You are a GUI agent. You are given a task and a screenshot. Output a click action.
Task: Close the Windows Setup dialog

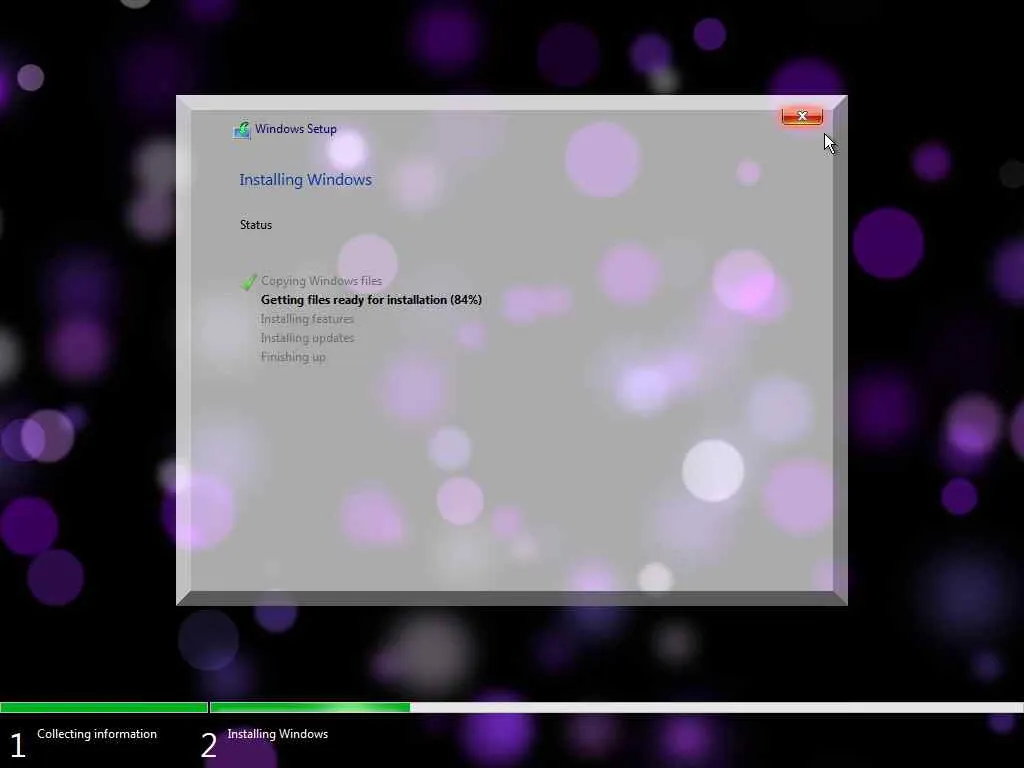tap(802, 116)
